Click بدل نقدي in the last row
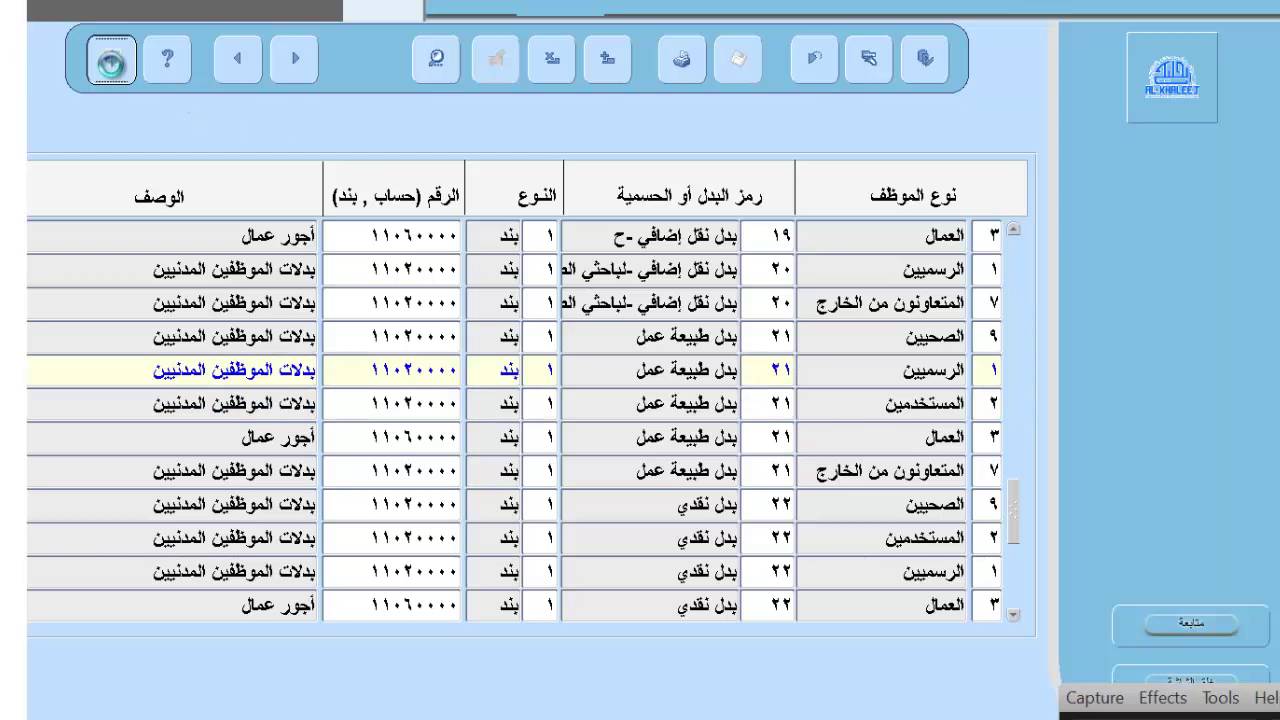This screenshot has width=1280, height=720. point(651,605)
